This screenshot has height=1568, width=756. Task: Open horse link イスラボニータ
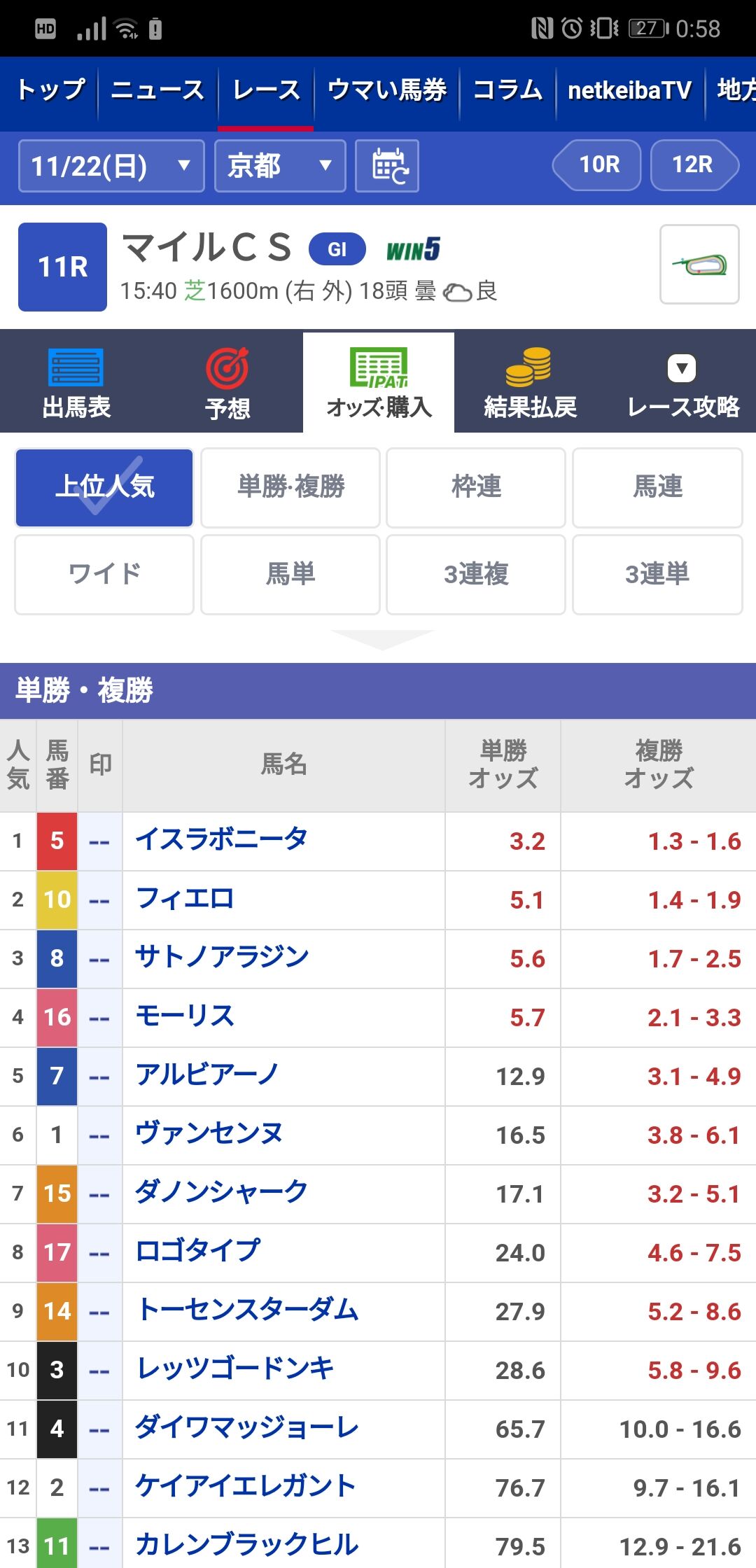coord(221,839)
